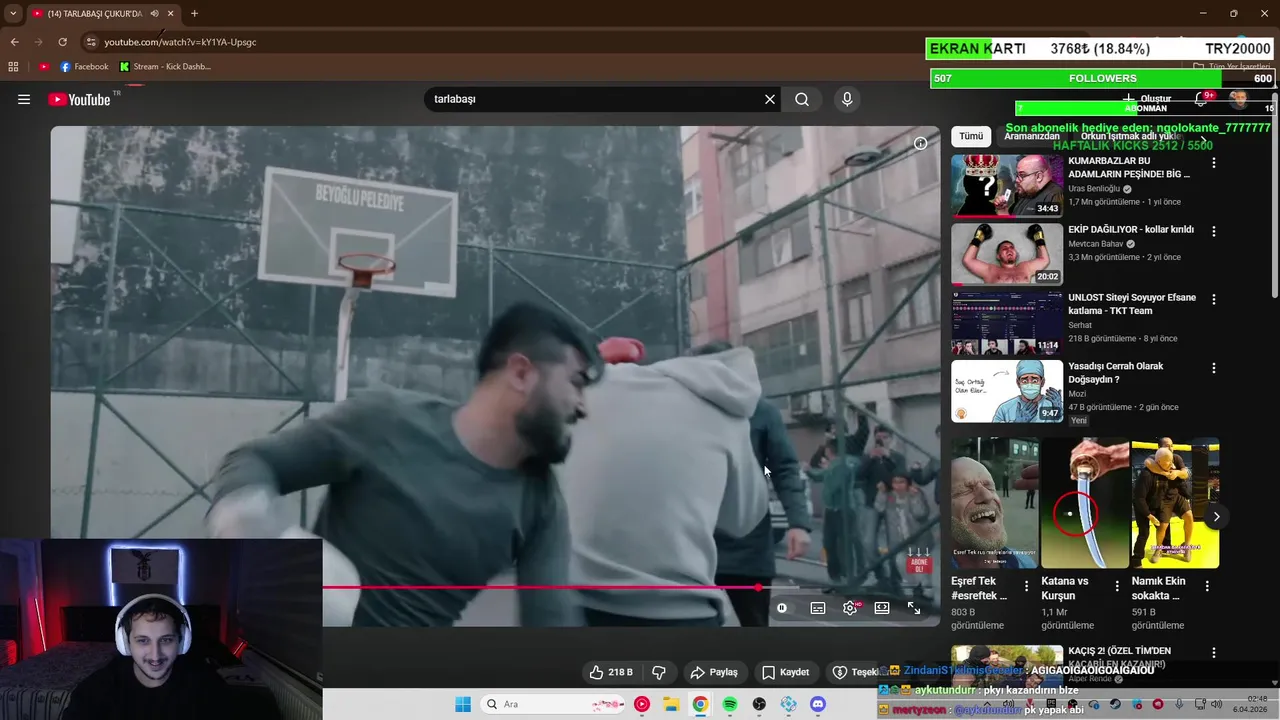Screen dimensions: 1280x720
Task: Open 'KUMARBAZLAR BU ADAMLARIN PEŞİNDE' video thumbnail
Action: pyautogui.click(x=1007, y=185)
